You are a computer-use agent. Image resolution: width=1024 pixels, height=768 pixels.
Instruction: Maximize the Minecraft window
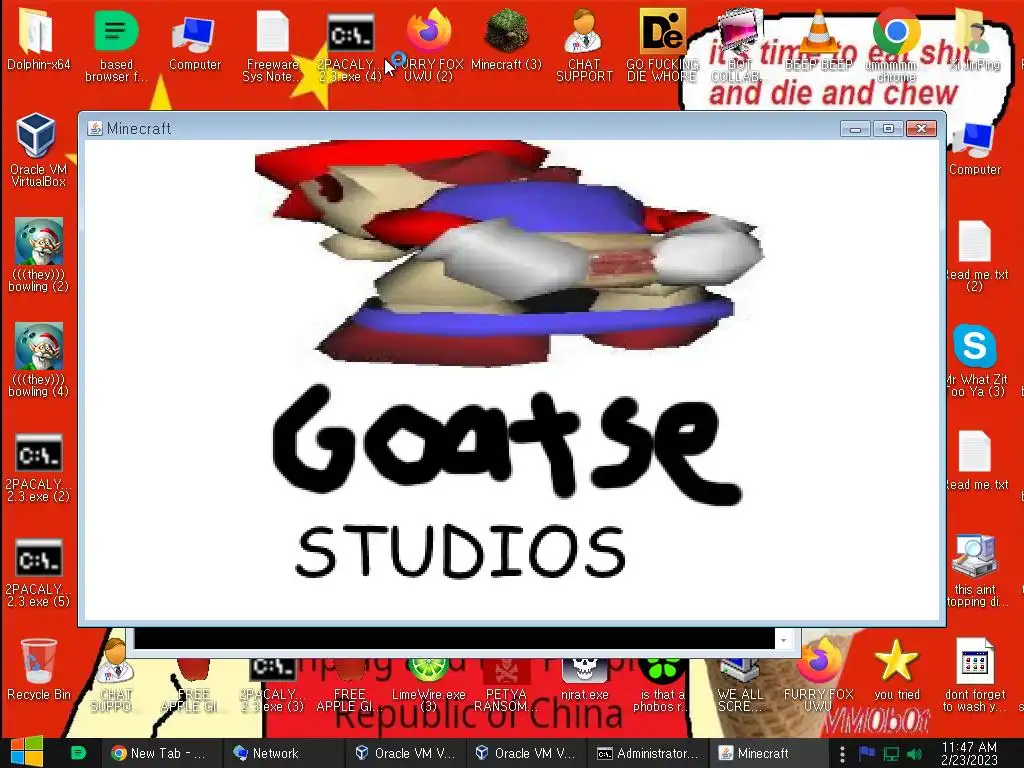[888, 129]
